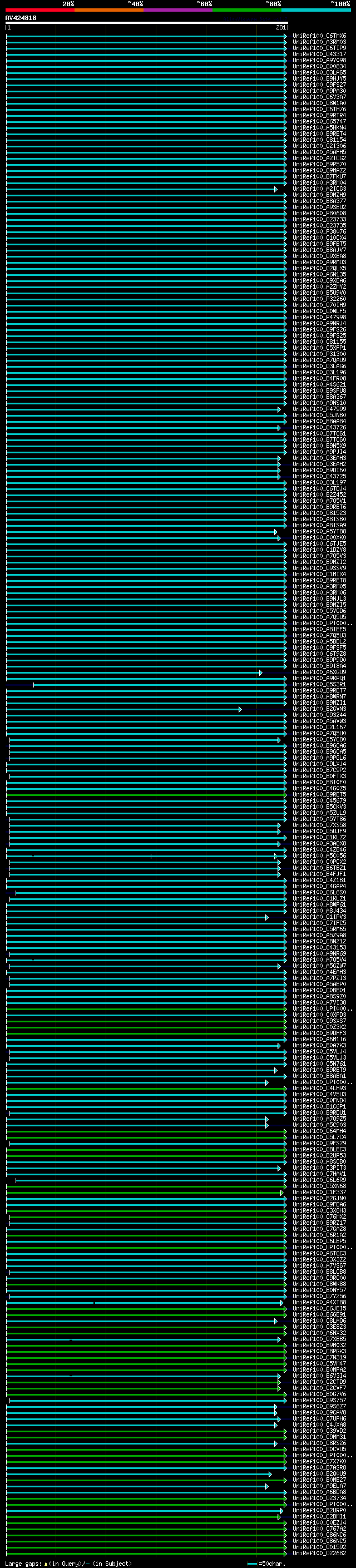Click the red 20% identity legend bar
The image size is (356, 1568).
(40, 10)
